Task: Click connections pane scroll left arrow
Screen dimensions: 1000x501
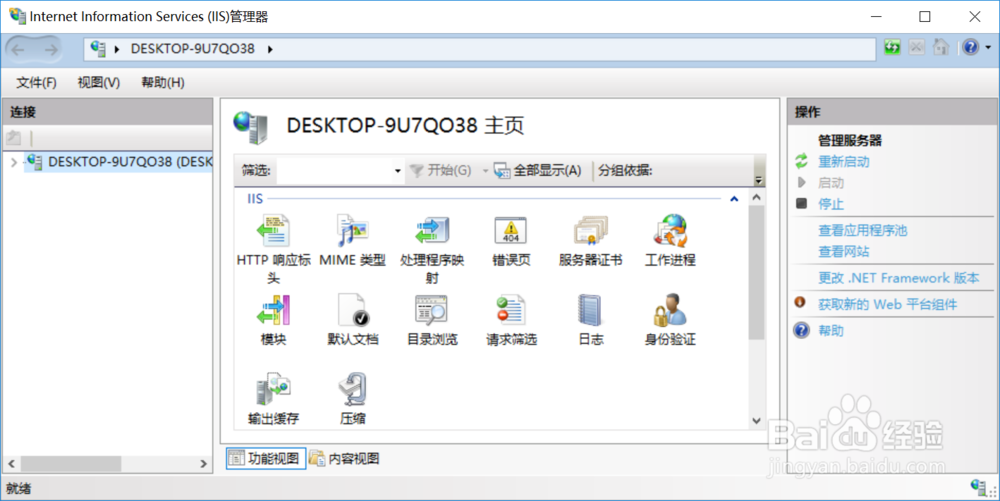Action: click(11, 463)
